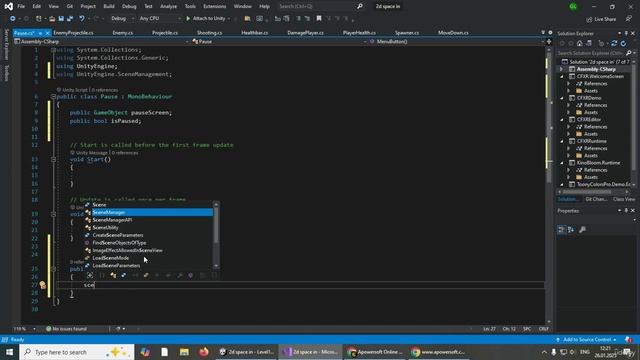640x360 pixels.
Task: Open the 2d space in Level Unity taskbar button
Action: [246, 352]
